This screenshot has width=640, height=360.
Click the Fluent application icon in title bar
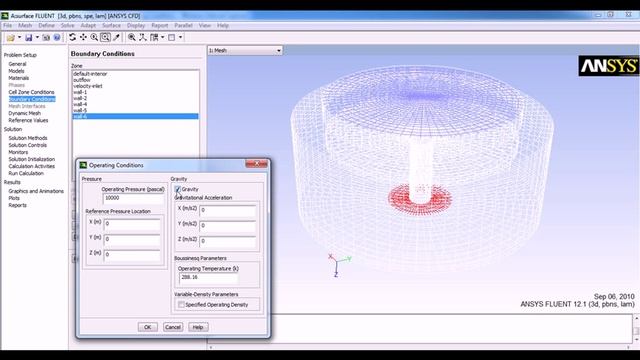tap(4, 16)
